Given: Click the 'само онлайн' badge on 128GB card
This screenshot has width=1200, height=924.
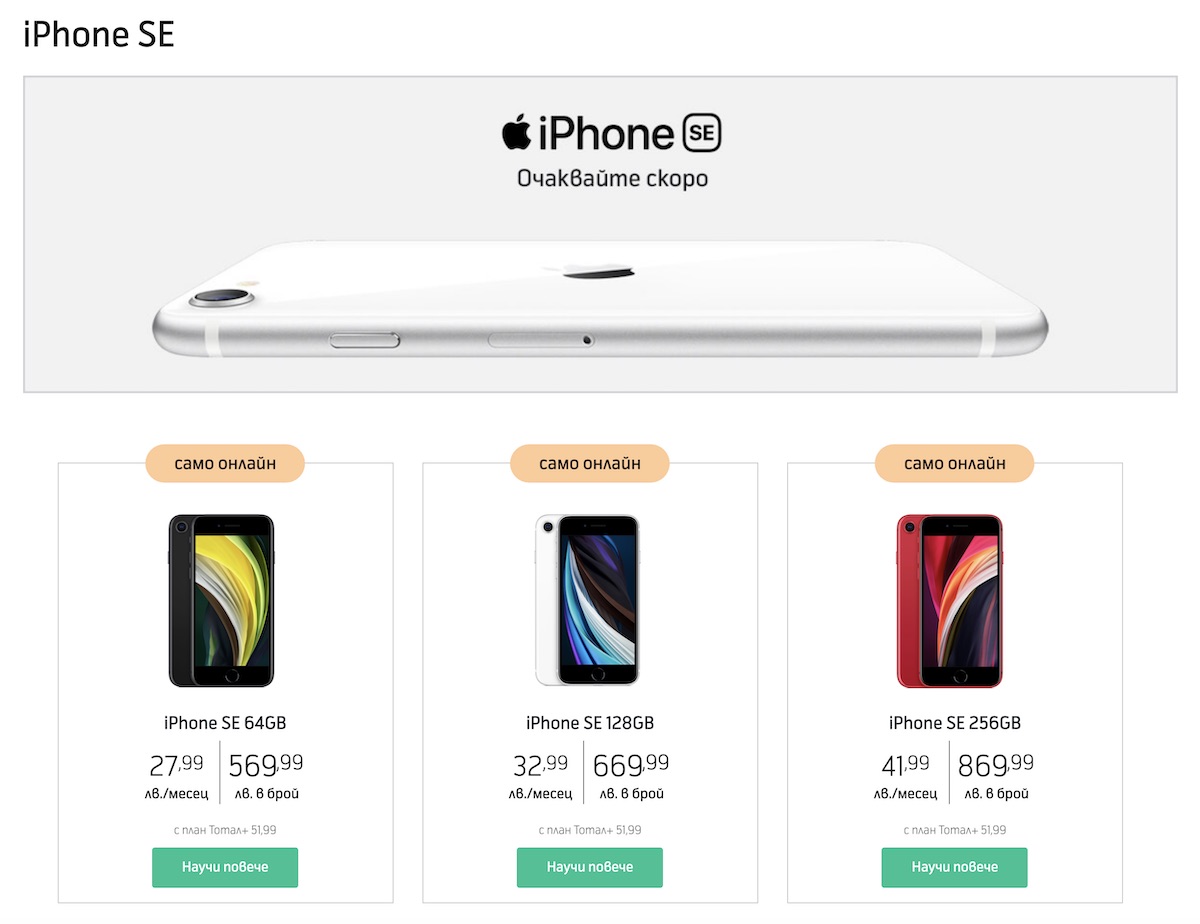Looking at the screenshot, I should click(590, 463).
